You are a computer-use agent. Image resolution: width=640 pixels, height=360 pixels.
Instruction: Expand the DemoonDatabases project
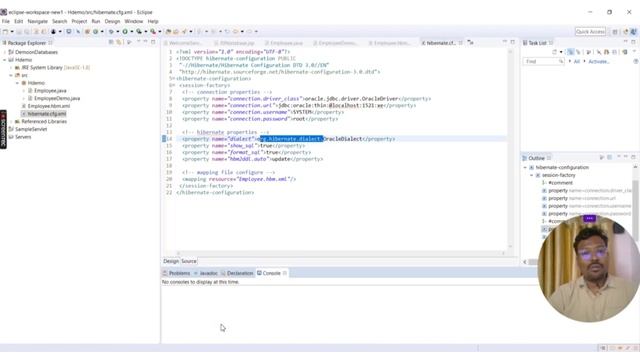point(4,52)
